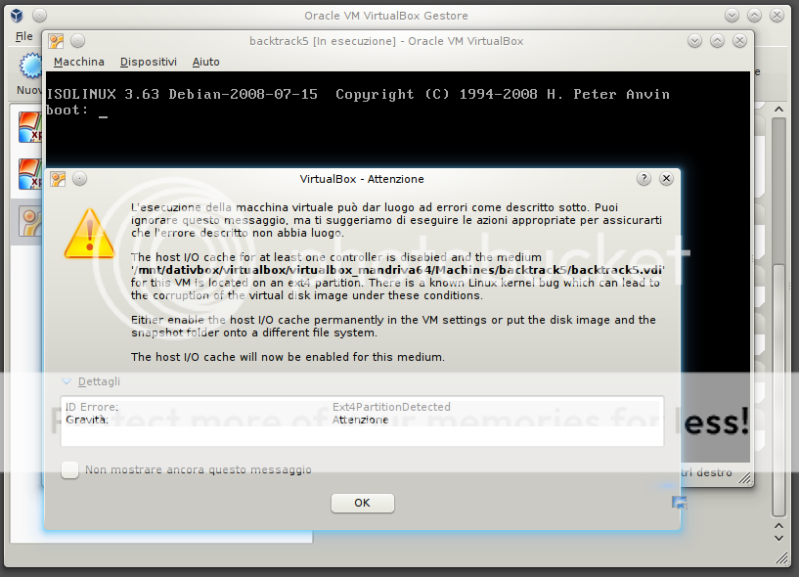This screenshot has height=577, width=799.
Task: Close the VirtualBox Attenzione dialog
Action: [666, 178]
